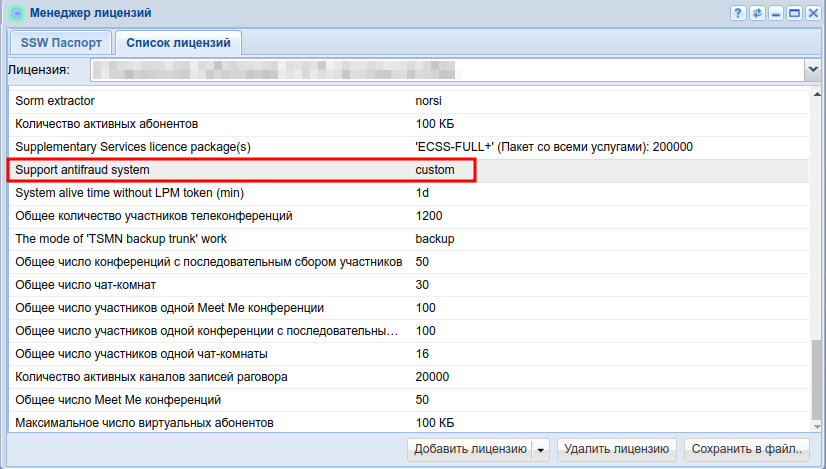This screenshot has height=469, width=826.
Task: Open help via the question mark icon
Action: click(739, 13)
